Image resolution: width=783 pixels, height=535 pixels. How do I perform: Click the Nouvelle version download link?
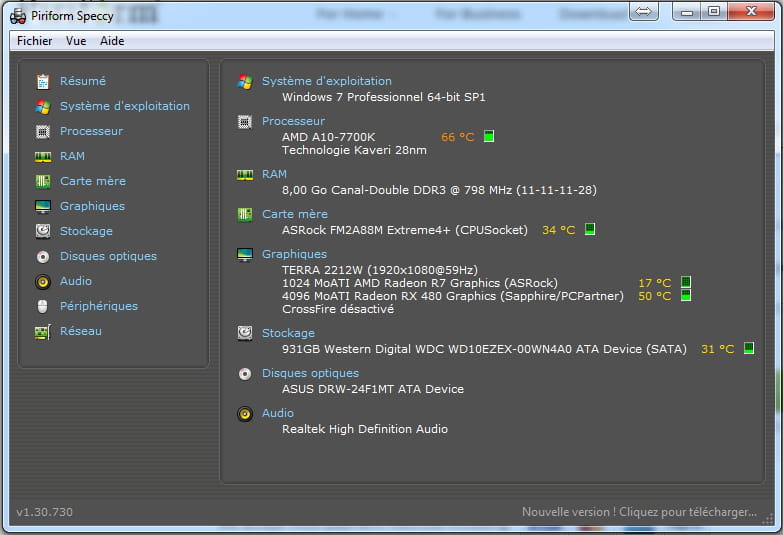(639, 512)
